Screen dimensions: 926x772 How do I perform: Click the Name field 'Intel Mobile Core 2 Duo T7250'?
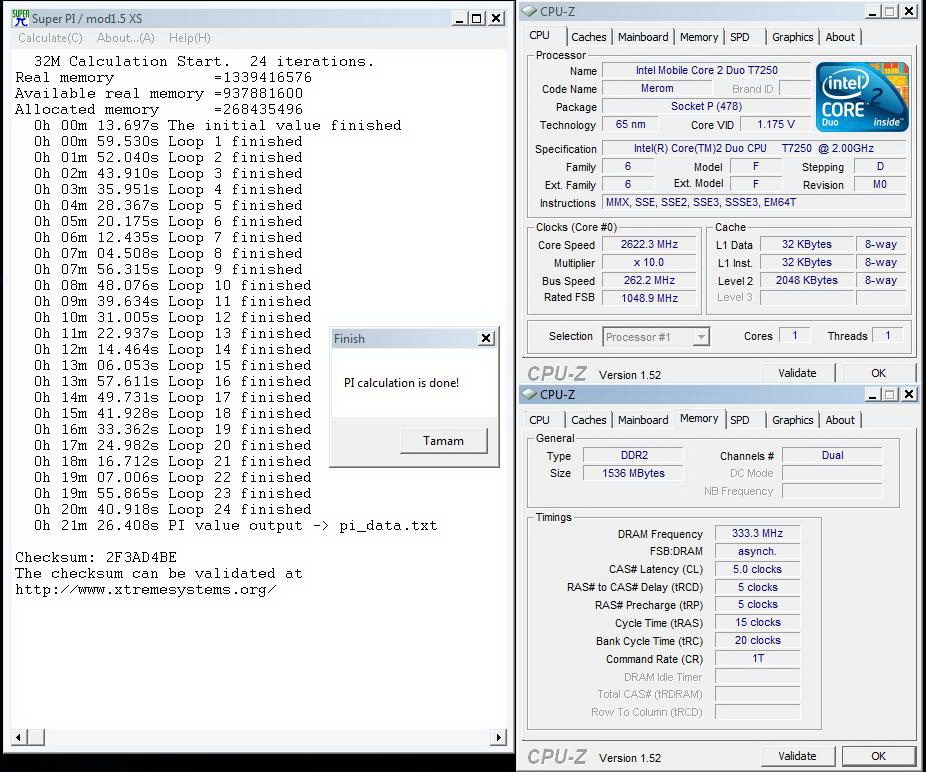click(x=706, y=70)
